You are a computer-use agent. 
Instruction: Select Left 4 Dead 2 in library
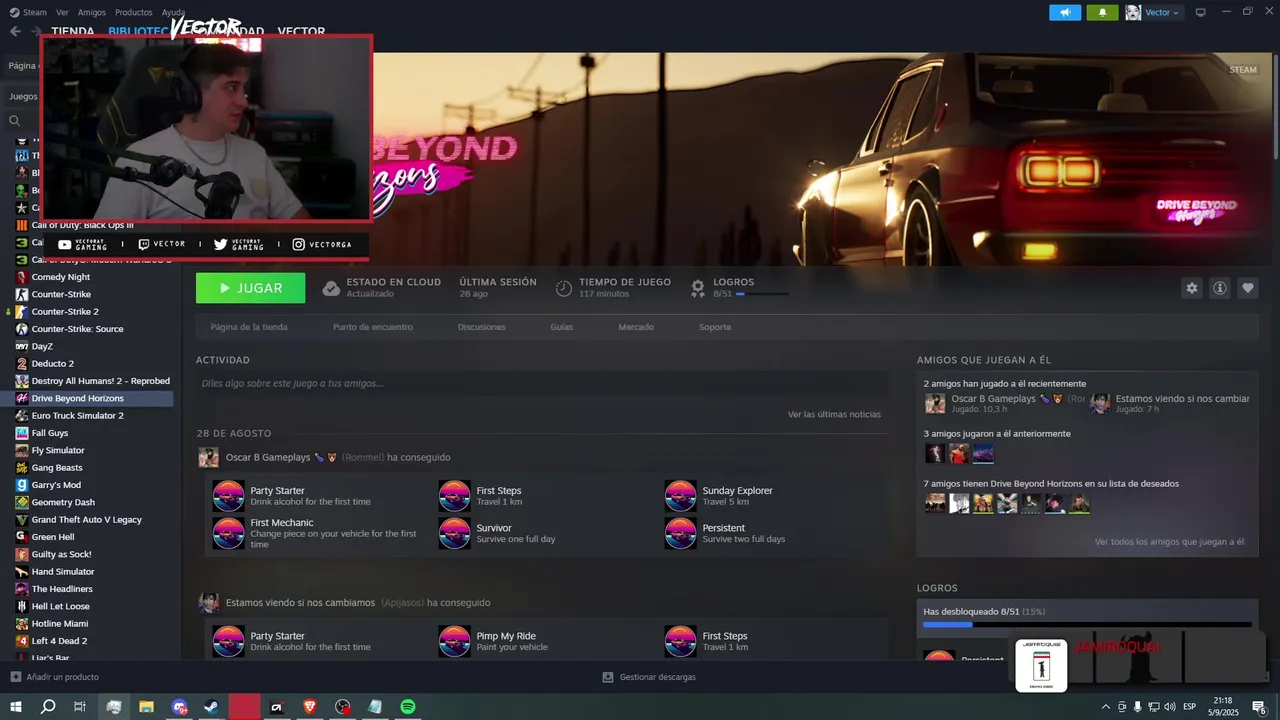(x=59, y=641)
